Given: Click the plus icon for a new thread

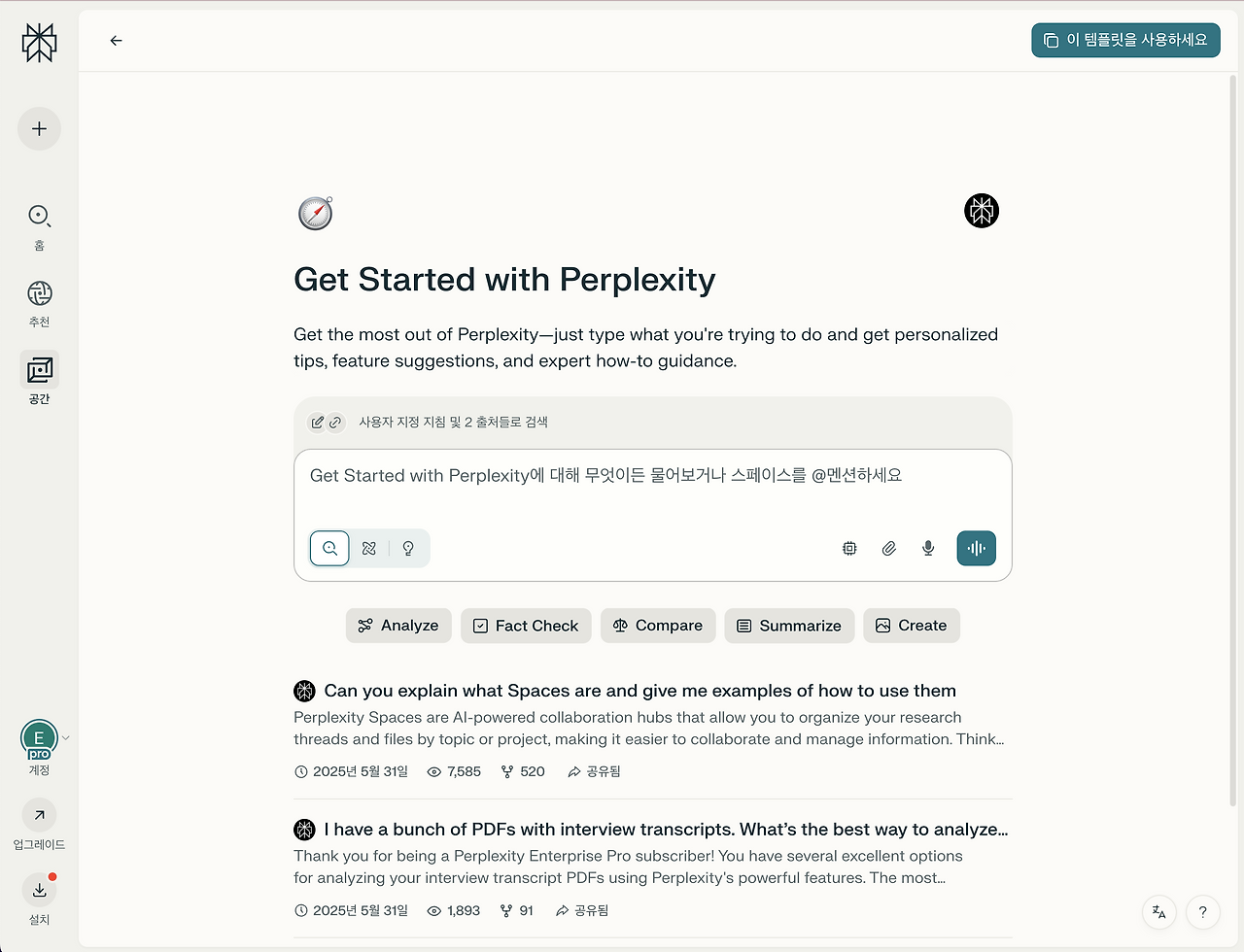Looking at the screenshot, I should (39, 128).
